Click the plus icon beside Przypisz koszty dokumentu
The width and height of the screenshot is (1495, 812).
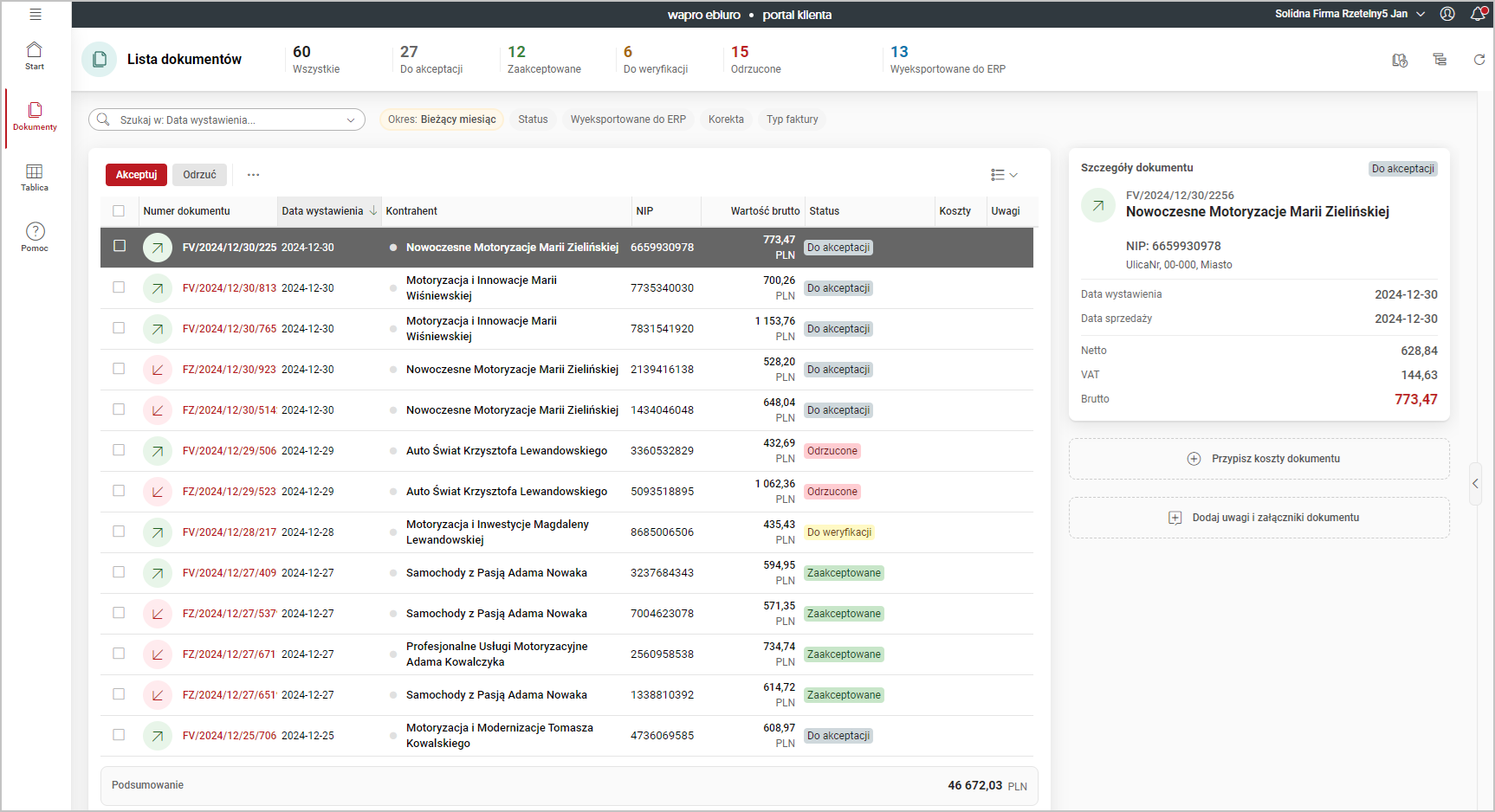pos(1194,459)
